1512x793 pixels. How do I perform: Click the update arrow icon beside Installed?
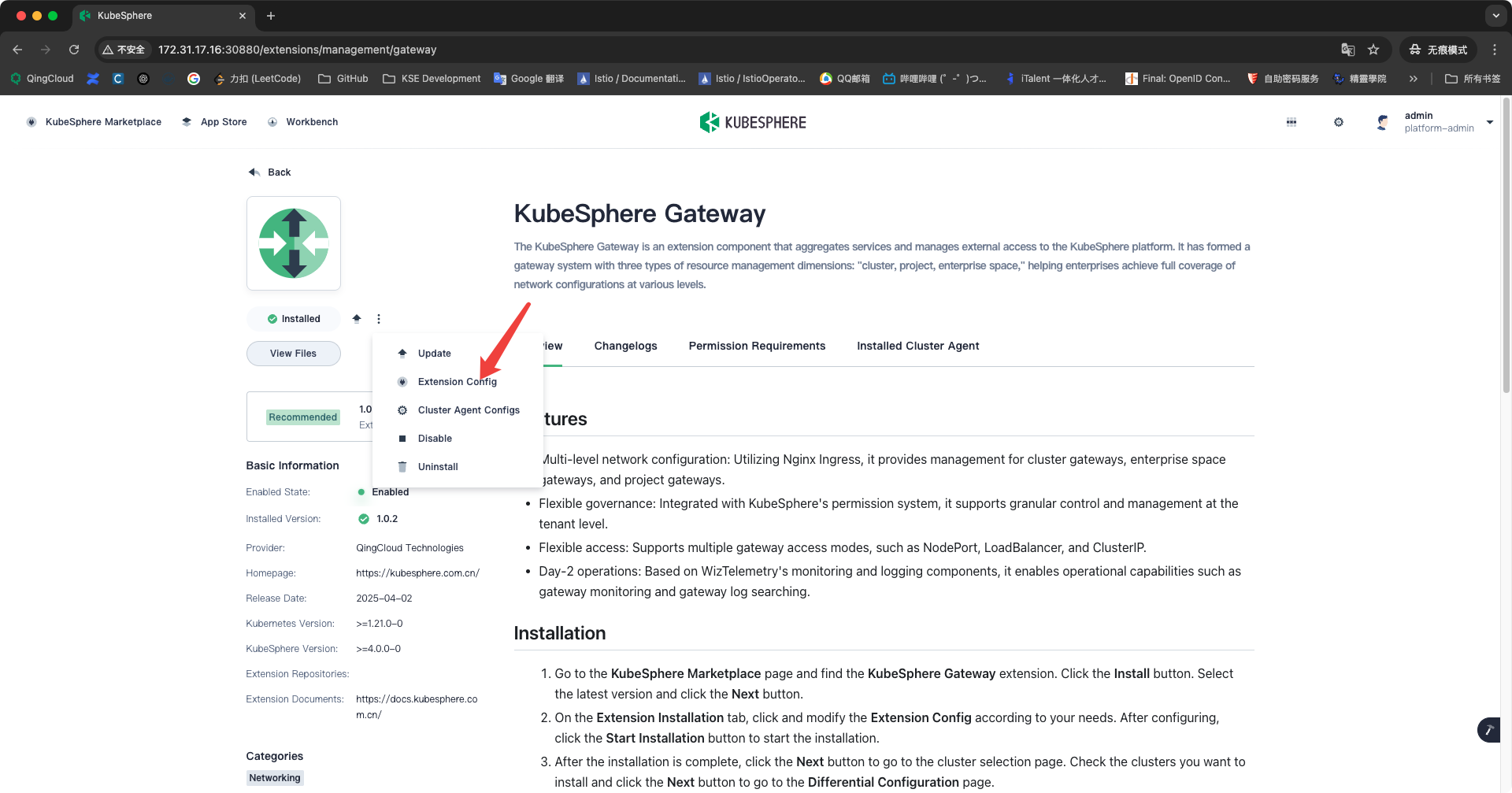pyautogui.click(x=357, y=319)
